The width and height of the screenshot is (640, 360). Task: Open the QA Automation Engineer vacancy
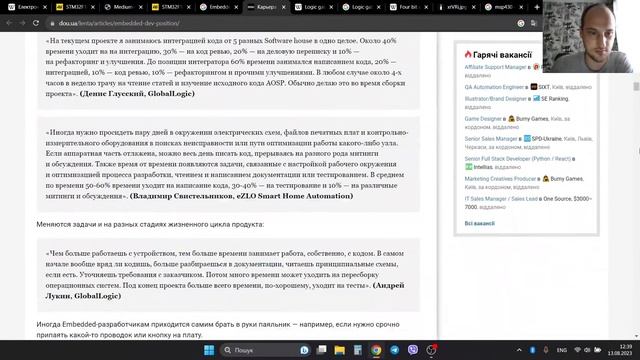pyautogui.click(x=494, y=87)
